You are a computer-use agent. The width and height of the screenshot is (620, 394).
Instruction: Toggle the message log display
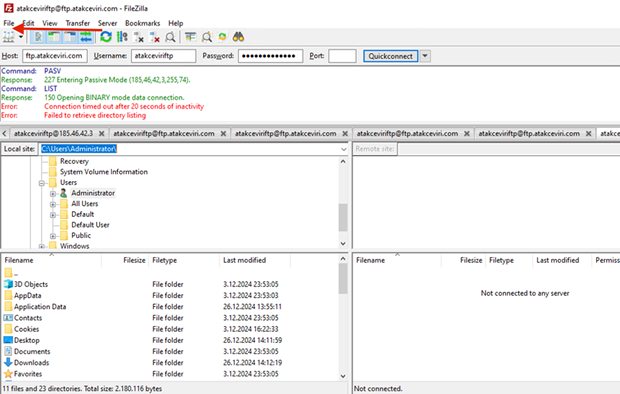(x=38, y=37)
